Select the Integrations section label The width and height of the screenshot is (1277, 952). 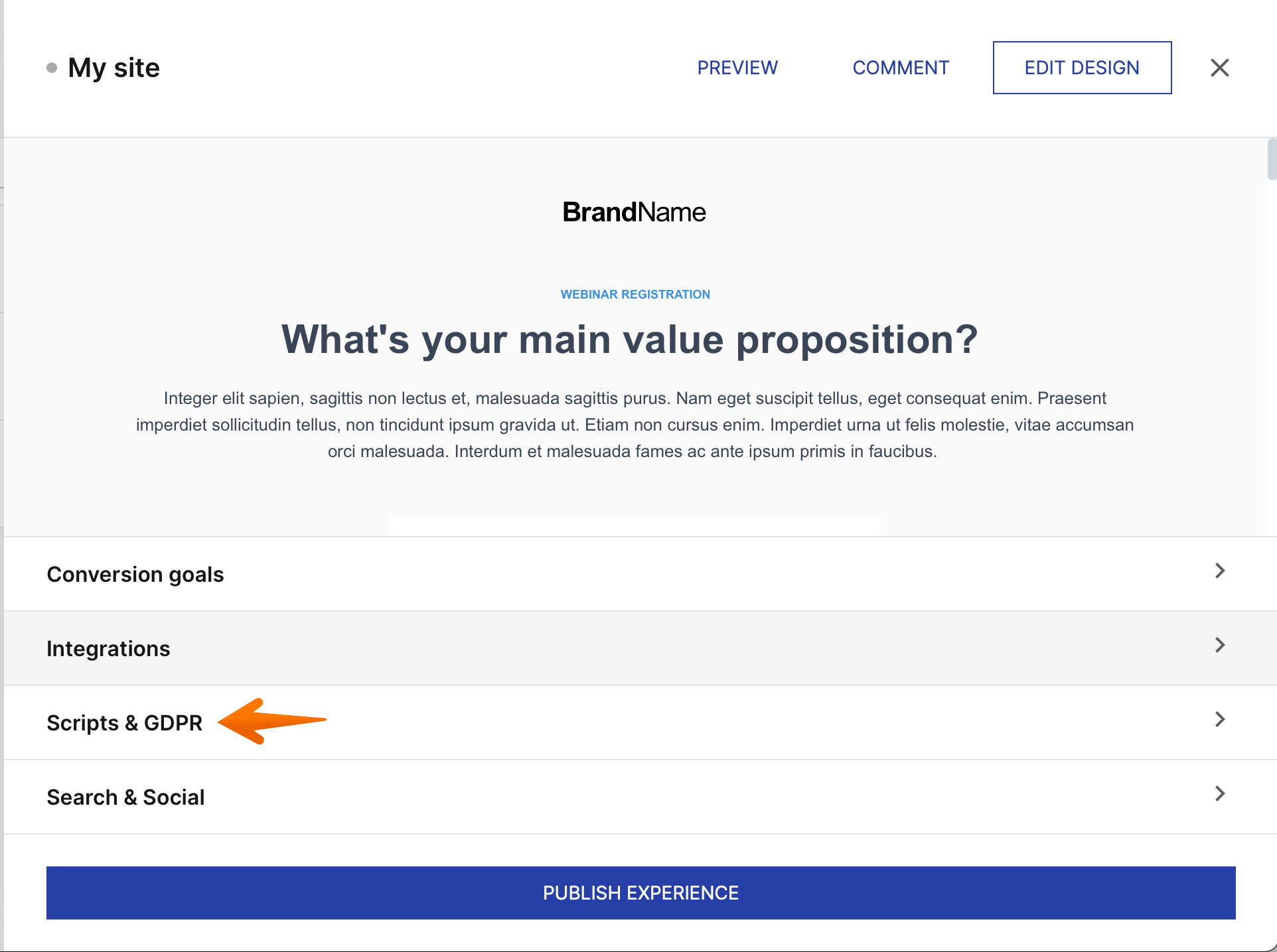pyautogui.click(x=108, y=649)
